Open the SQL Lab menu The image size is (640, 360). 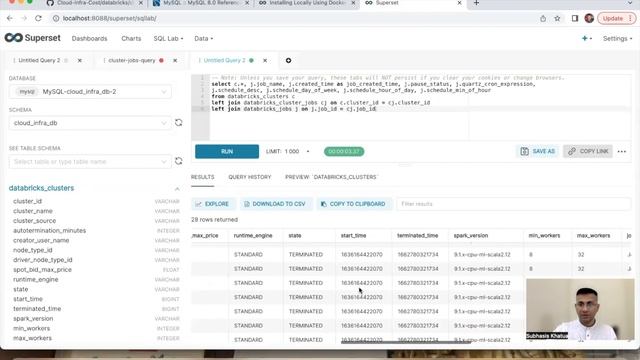168,38
